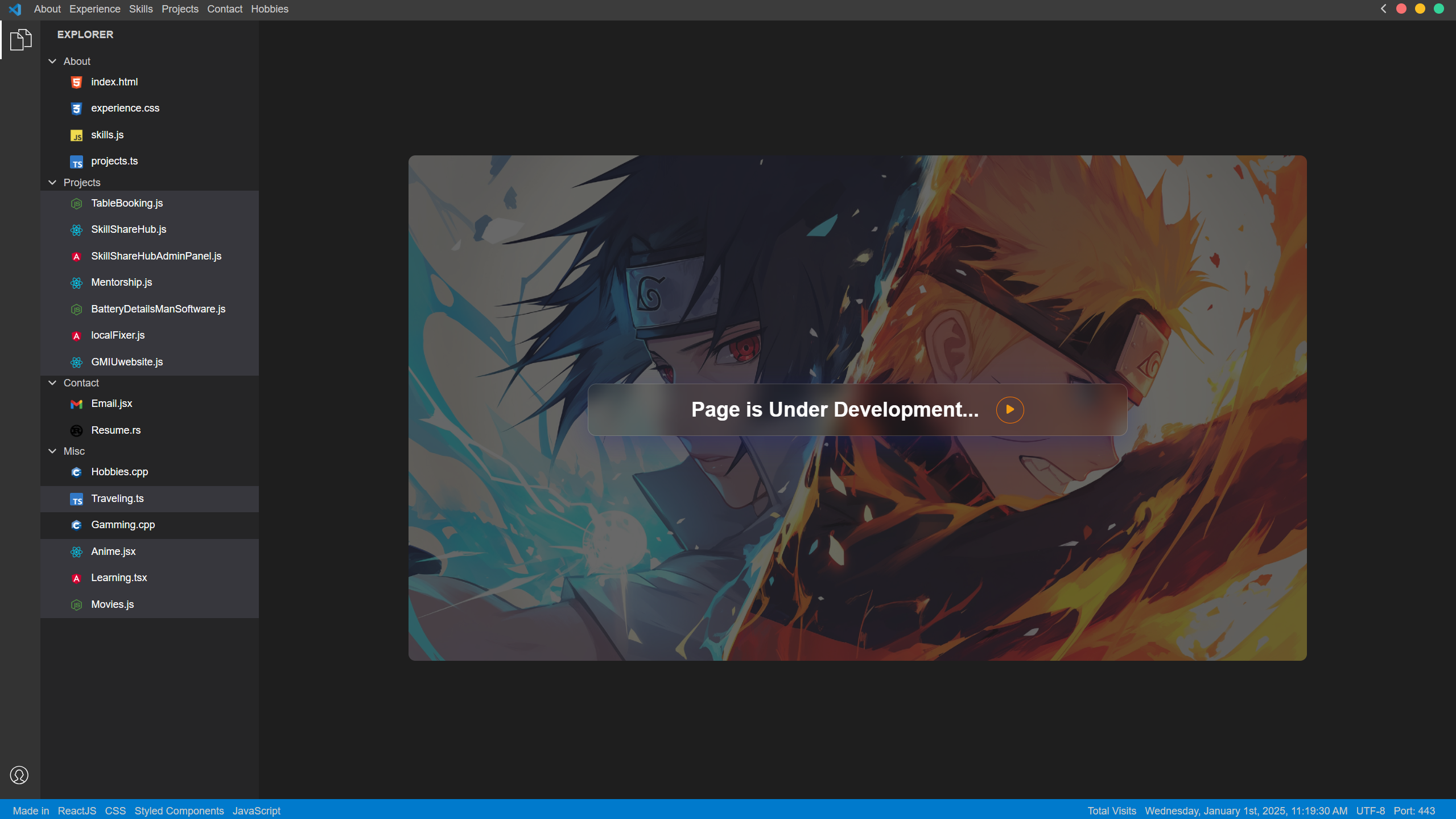
Task: Open the projects.ts file name
Action: (x=114, y=161)
